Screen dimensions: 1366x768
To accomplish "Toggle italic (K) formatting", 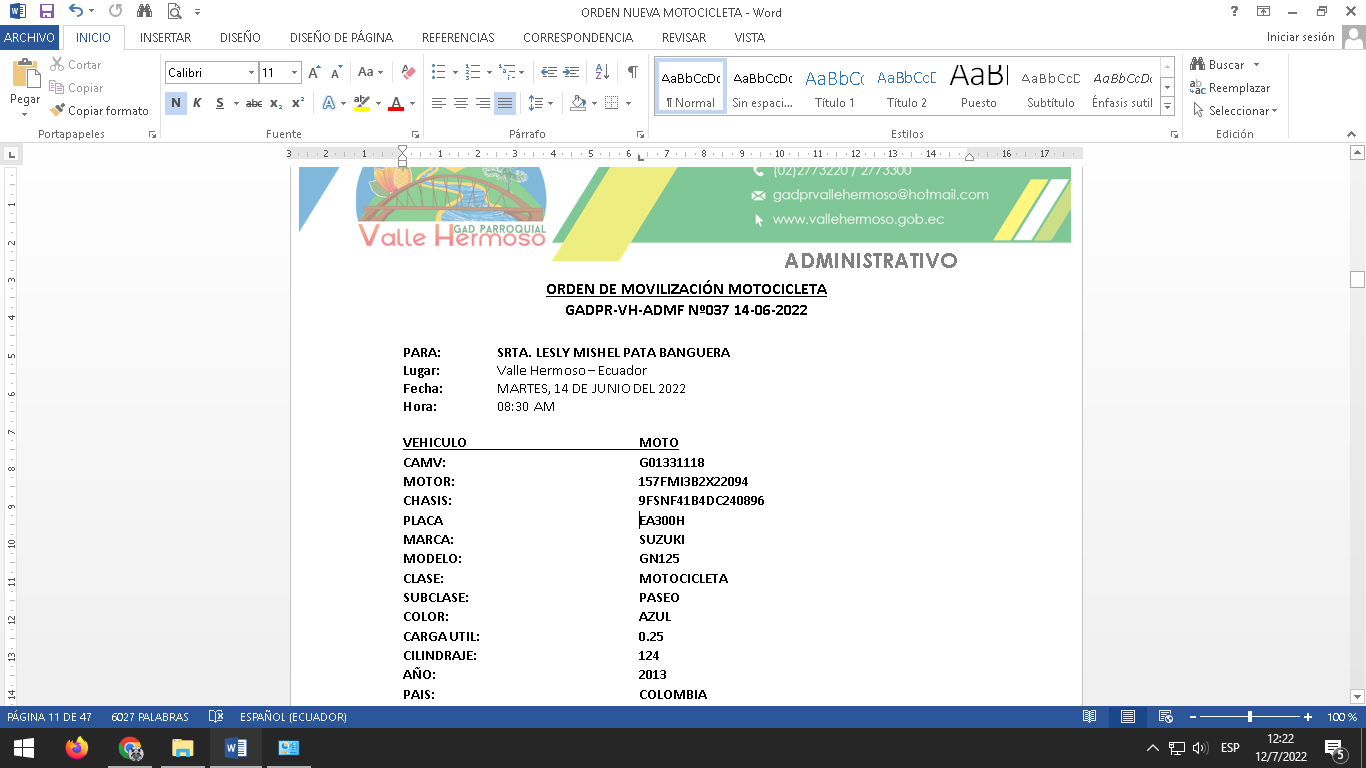I will click(x=197, y=103).
